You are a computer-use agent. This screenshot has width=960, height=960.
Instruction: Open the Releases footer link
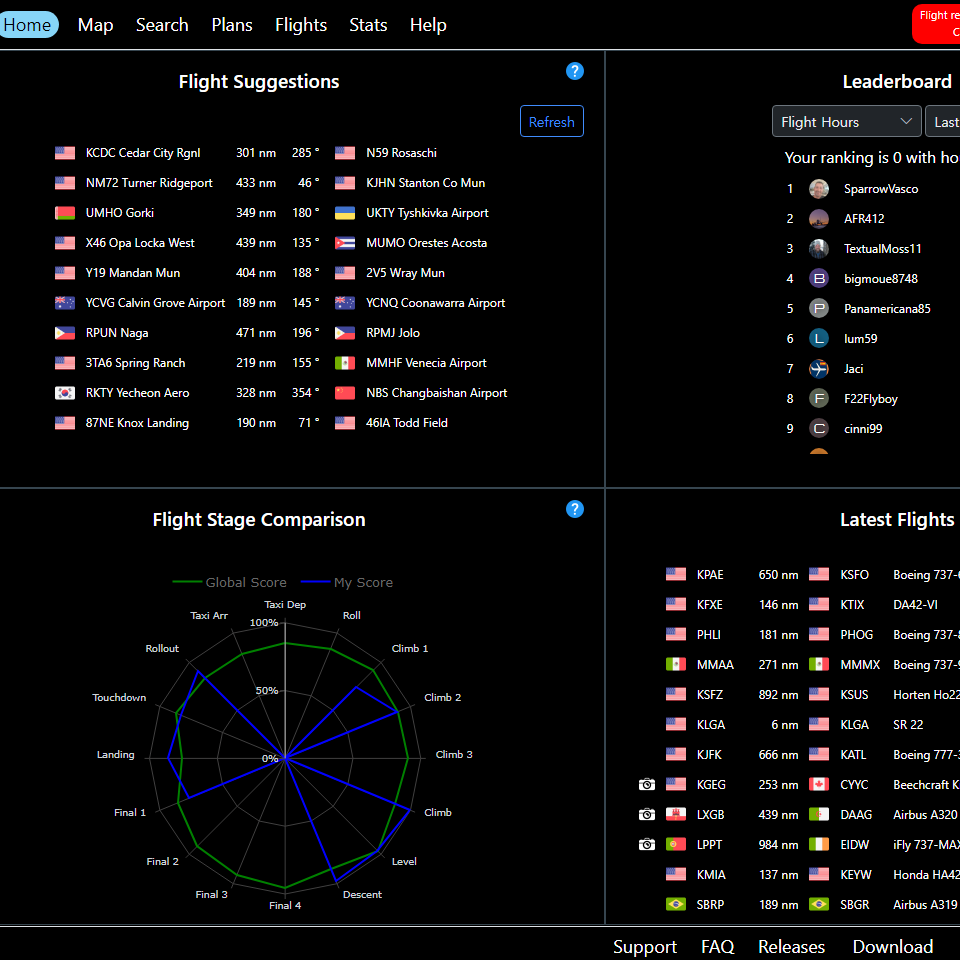click(791, 946)
